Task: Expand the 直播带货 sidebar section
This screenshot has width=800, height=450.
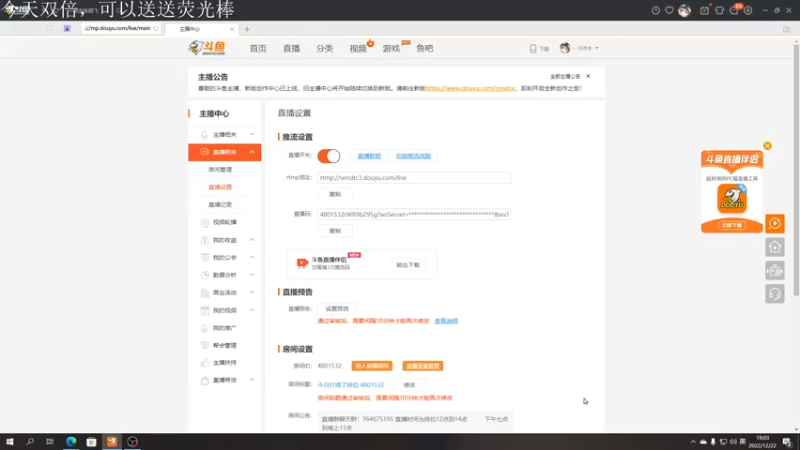Action: coord(252,380)
